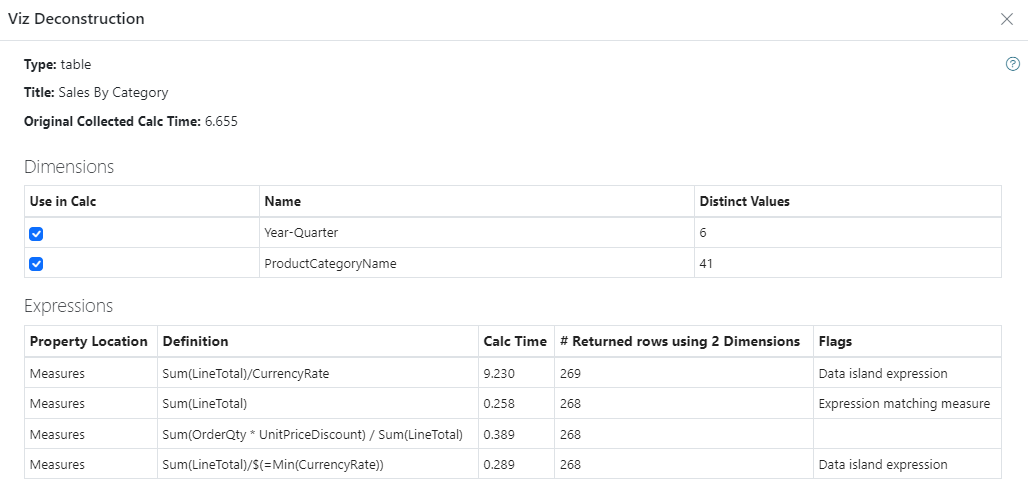This screenshot has height=497, width=1028.
Task: Uncheck the Year-Quarter dimension checkbox
Action: click(x=37, y=234)
